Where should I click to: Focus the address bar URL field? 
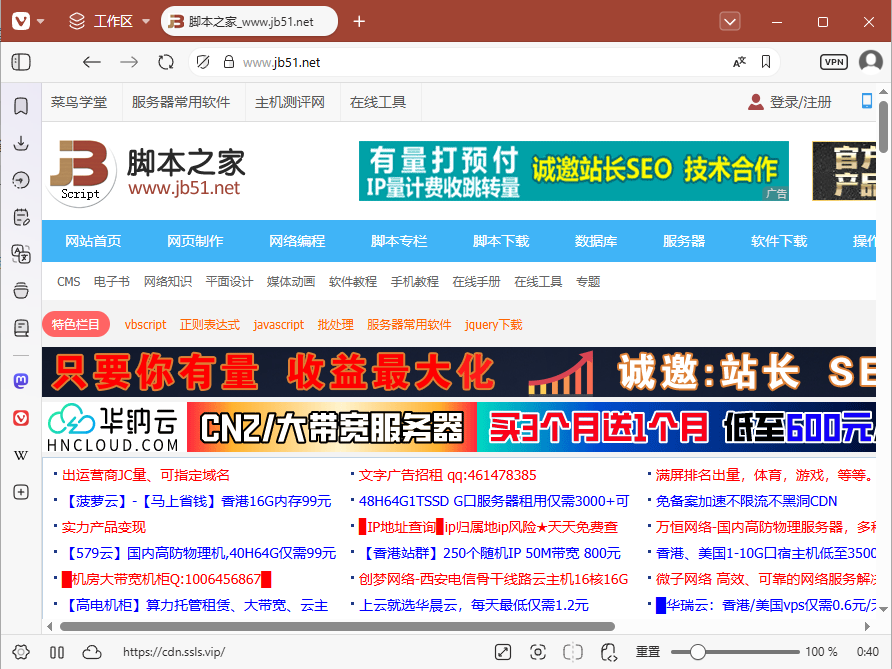(484, 62)
